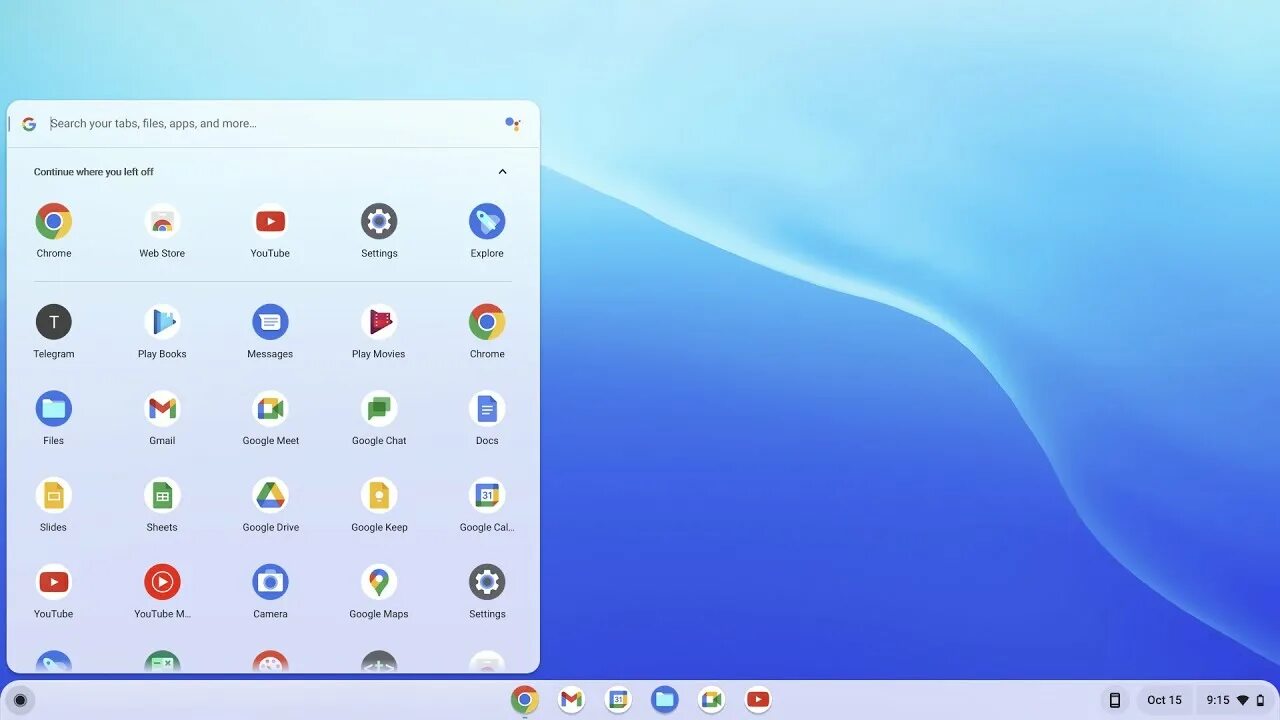Open Google Drive
The width and height of the screenshot is (1280, 720).
coord(270,496)
